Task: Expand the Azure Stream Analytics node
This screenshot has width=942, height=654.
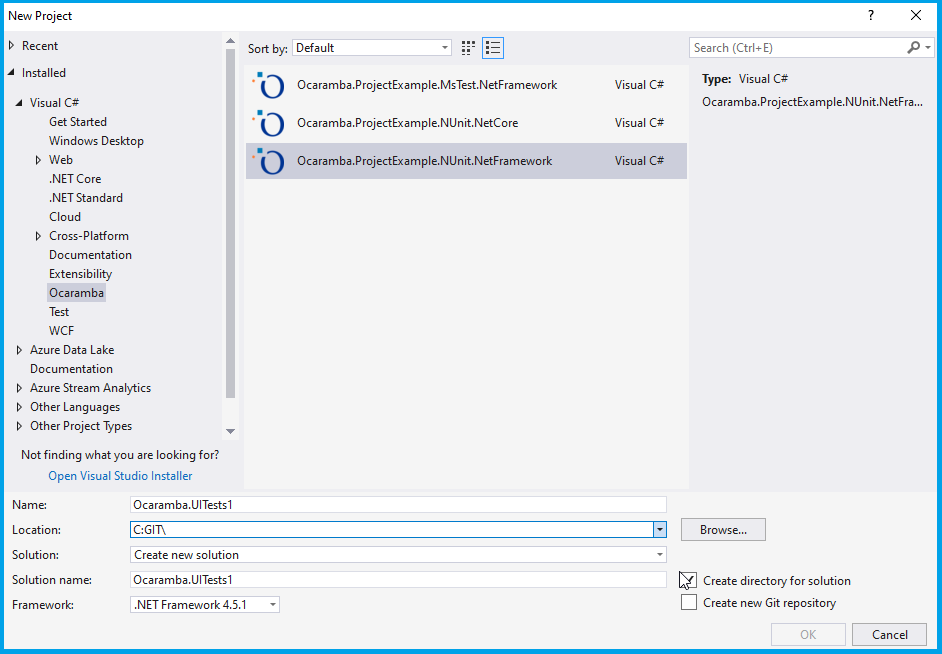Action: tap(19, 388)
